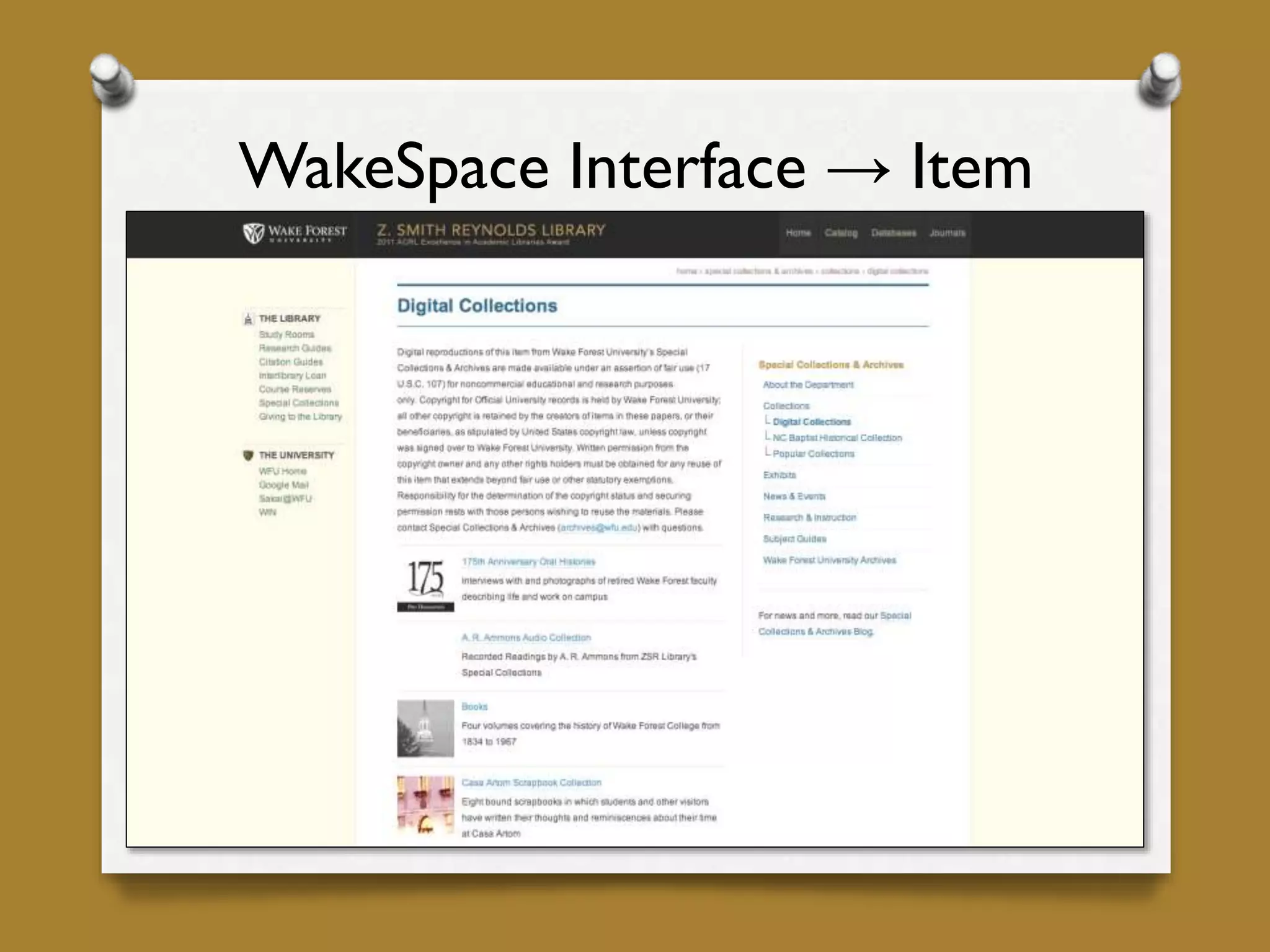The width and height of the screenshot is (1270, 952).
Task: Open WFU Home link
Action: pos(283,471)
